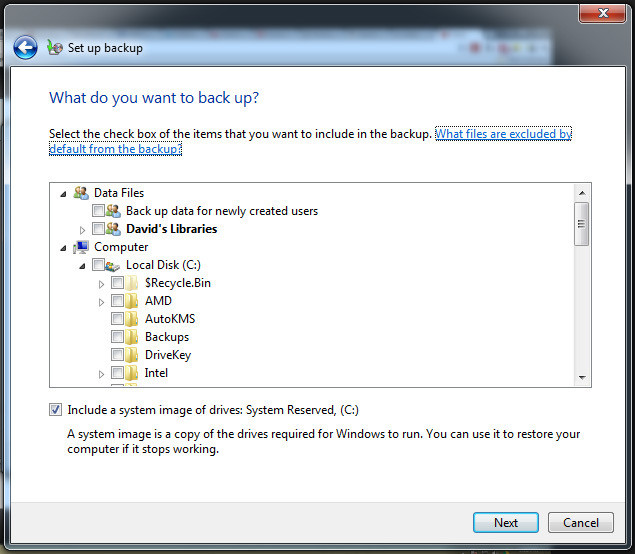635x554 pixels.
Task: Expand the Intel folder node
Action: [102, 373]
